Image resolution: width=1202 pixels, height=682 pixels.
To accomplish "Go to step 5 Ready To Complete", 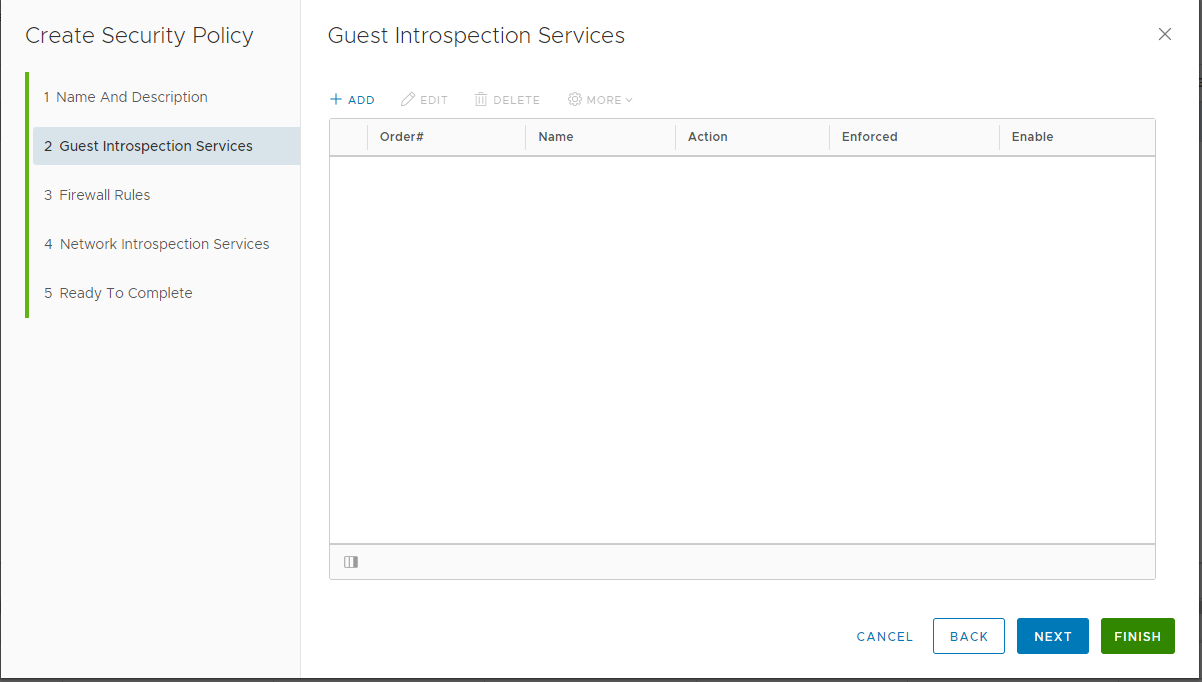I will (126, 293).
